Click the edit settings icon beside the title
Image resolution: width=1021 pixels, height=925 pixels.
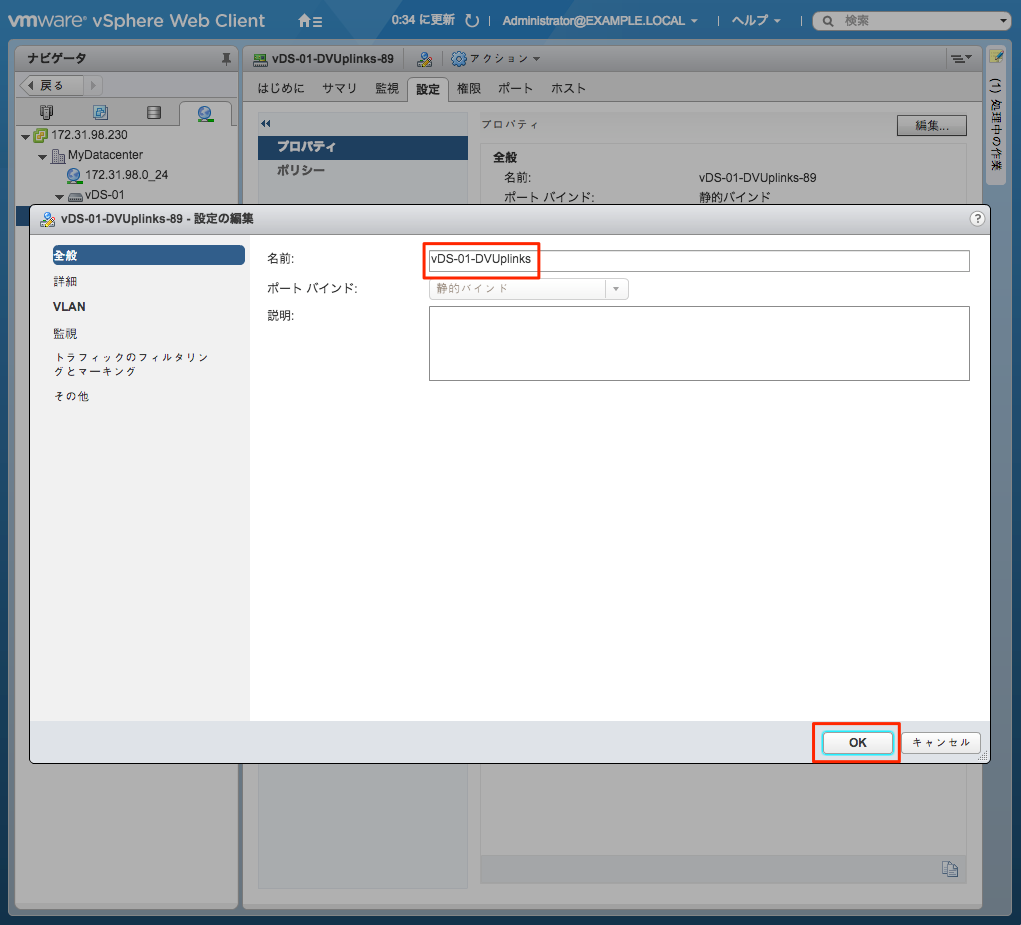point(425,59)
